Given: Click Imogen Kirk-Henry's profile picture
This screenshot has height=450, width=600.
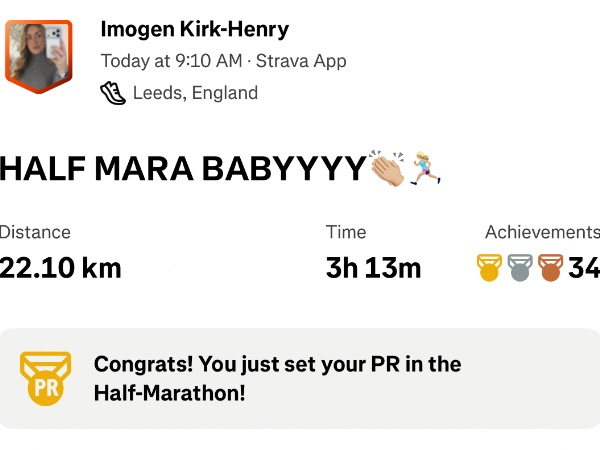Looking at the screenshot, I should tap(39, 56).
